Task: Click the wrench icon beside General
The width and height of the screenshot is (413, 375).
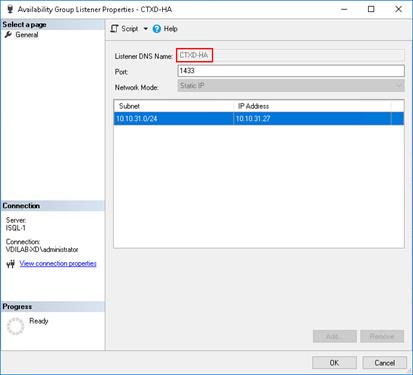Action: [8, 35]
